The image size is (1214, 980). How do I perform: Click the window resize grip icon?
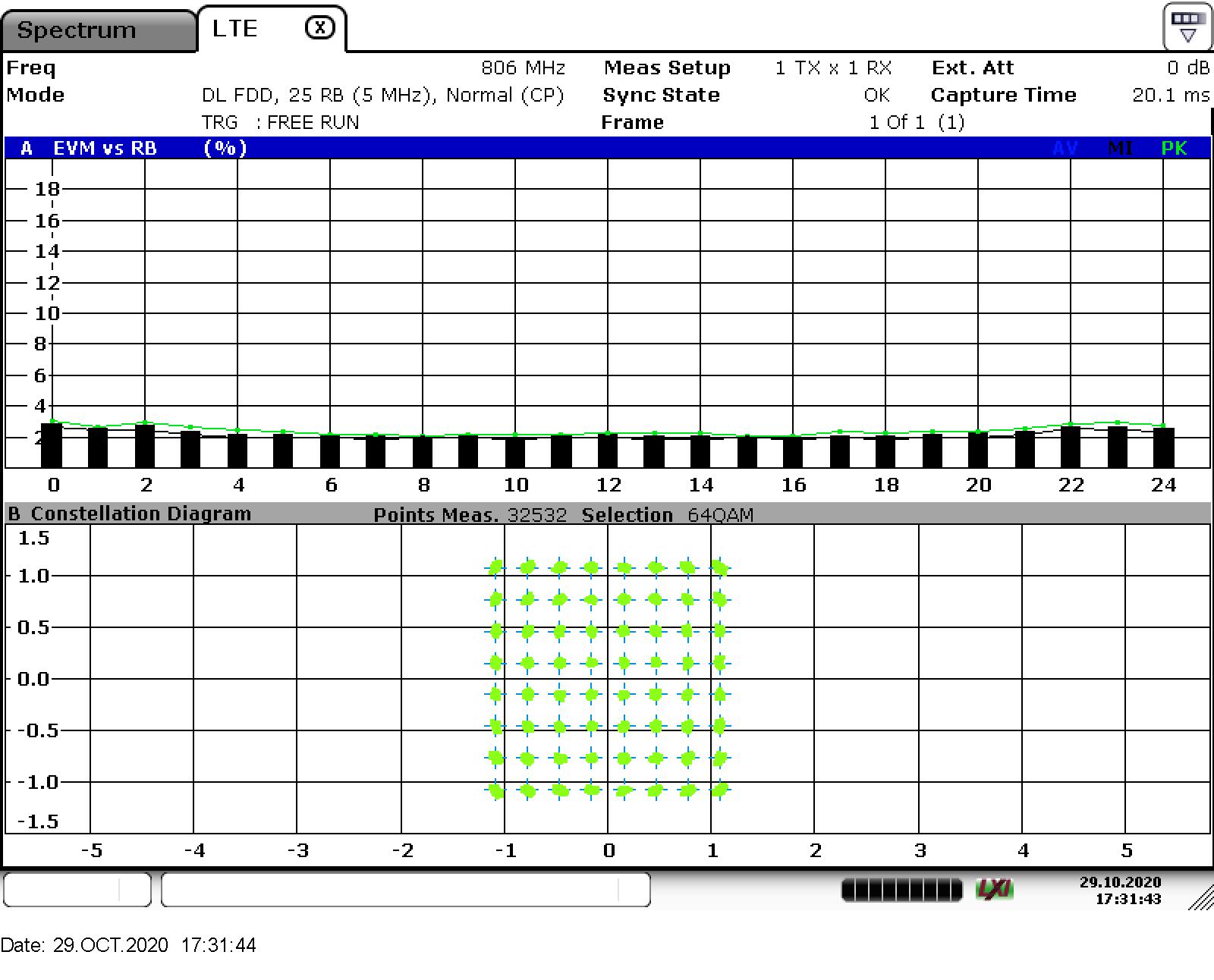[1201, 897]
